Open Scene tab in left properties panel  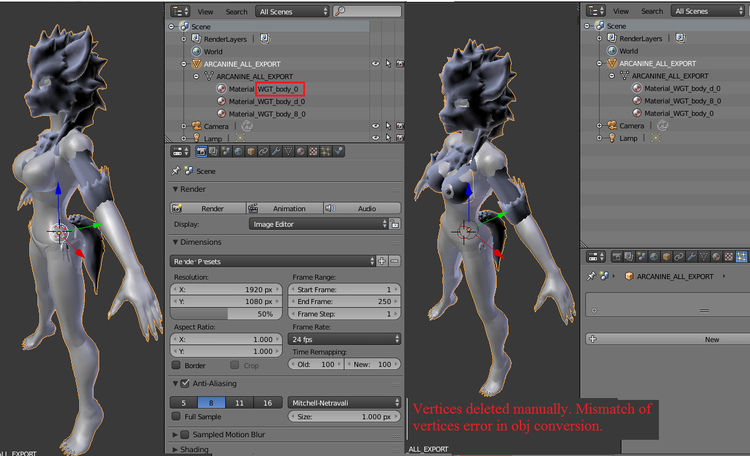[226, 151]
